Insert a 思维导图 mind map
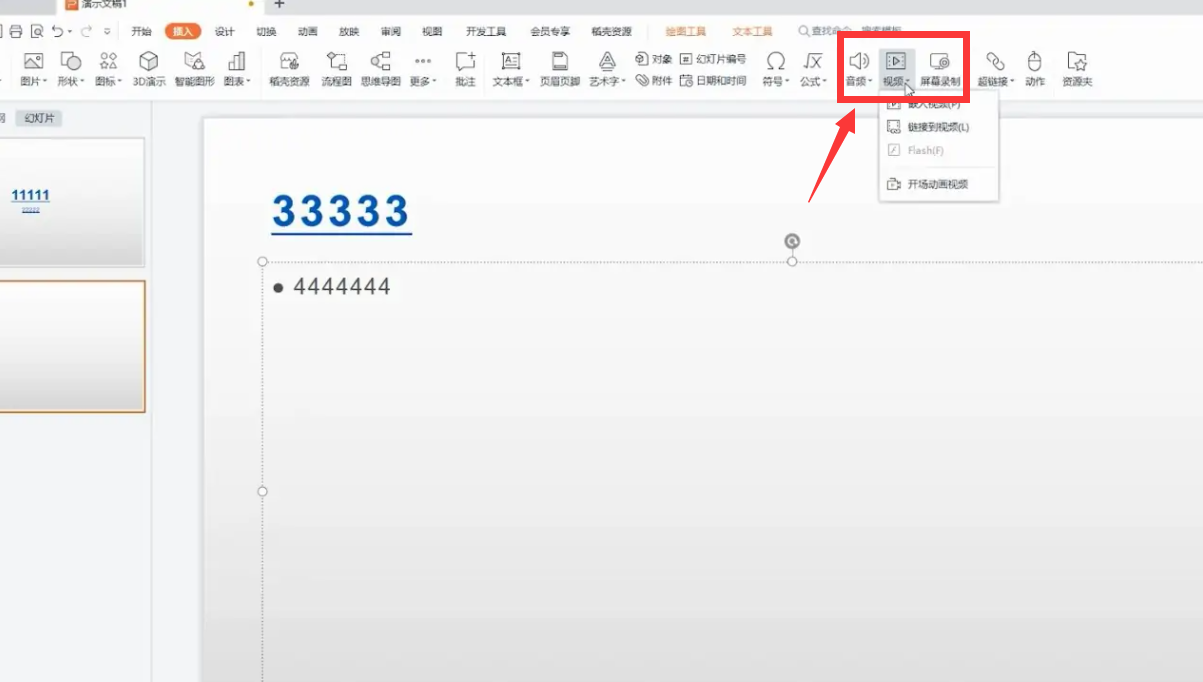This screenshot has height=682, width=1203. pyautogui.click(x=380, y=67)
